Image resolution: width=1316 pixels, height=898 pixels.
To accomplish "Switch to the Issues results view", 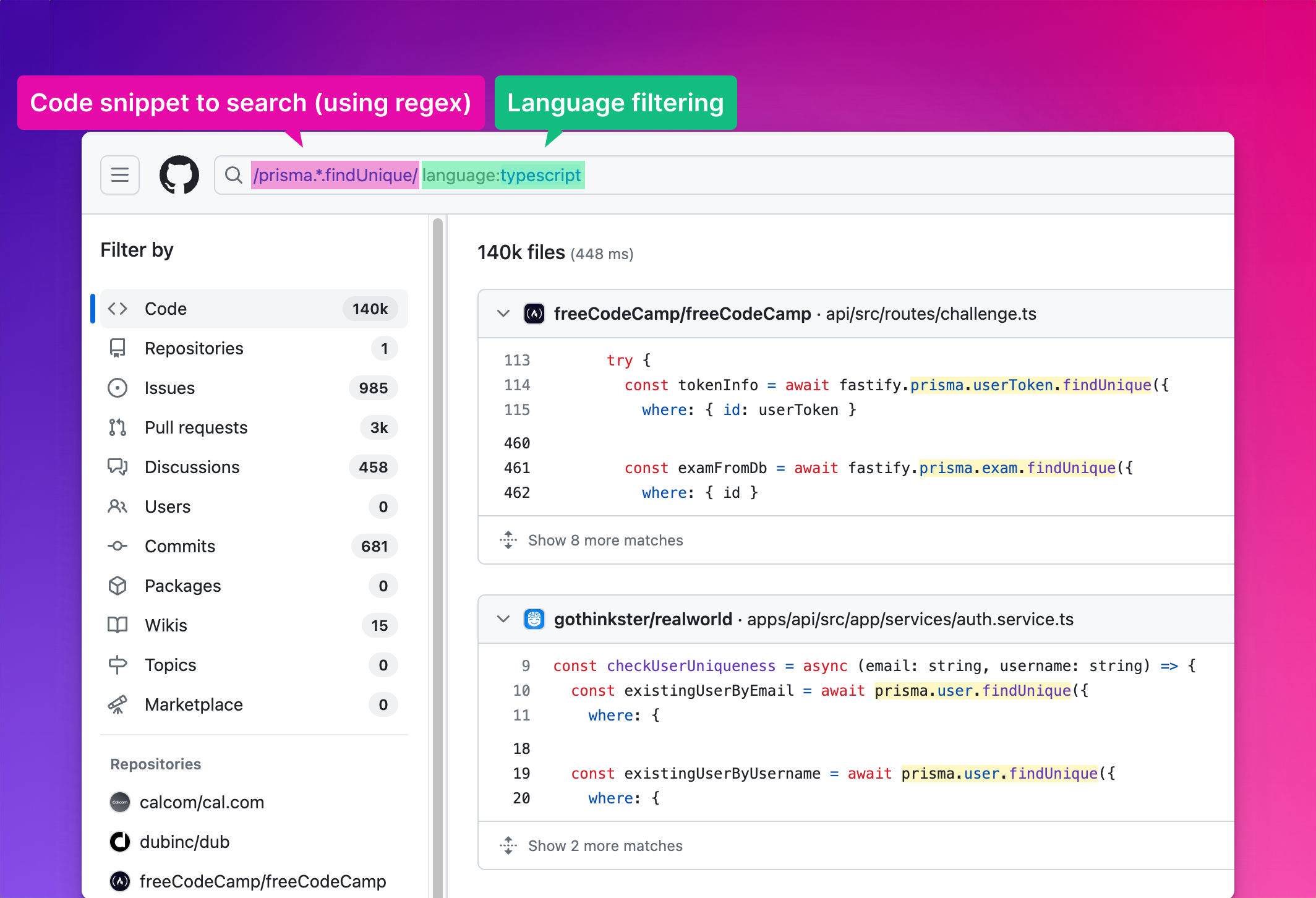I will pos(169,388).
